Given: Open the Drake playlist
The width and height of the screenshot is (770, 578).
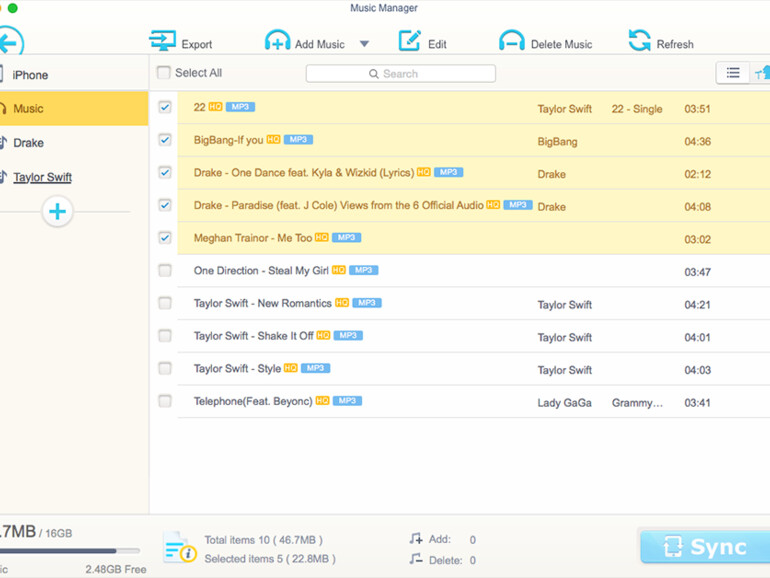Looking at the screenshot, I should point(28,143).
